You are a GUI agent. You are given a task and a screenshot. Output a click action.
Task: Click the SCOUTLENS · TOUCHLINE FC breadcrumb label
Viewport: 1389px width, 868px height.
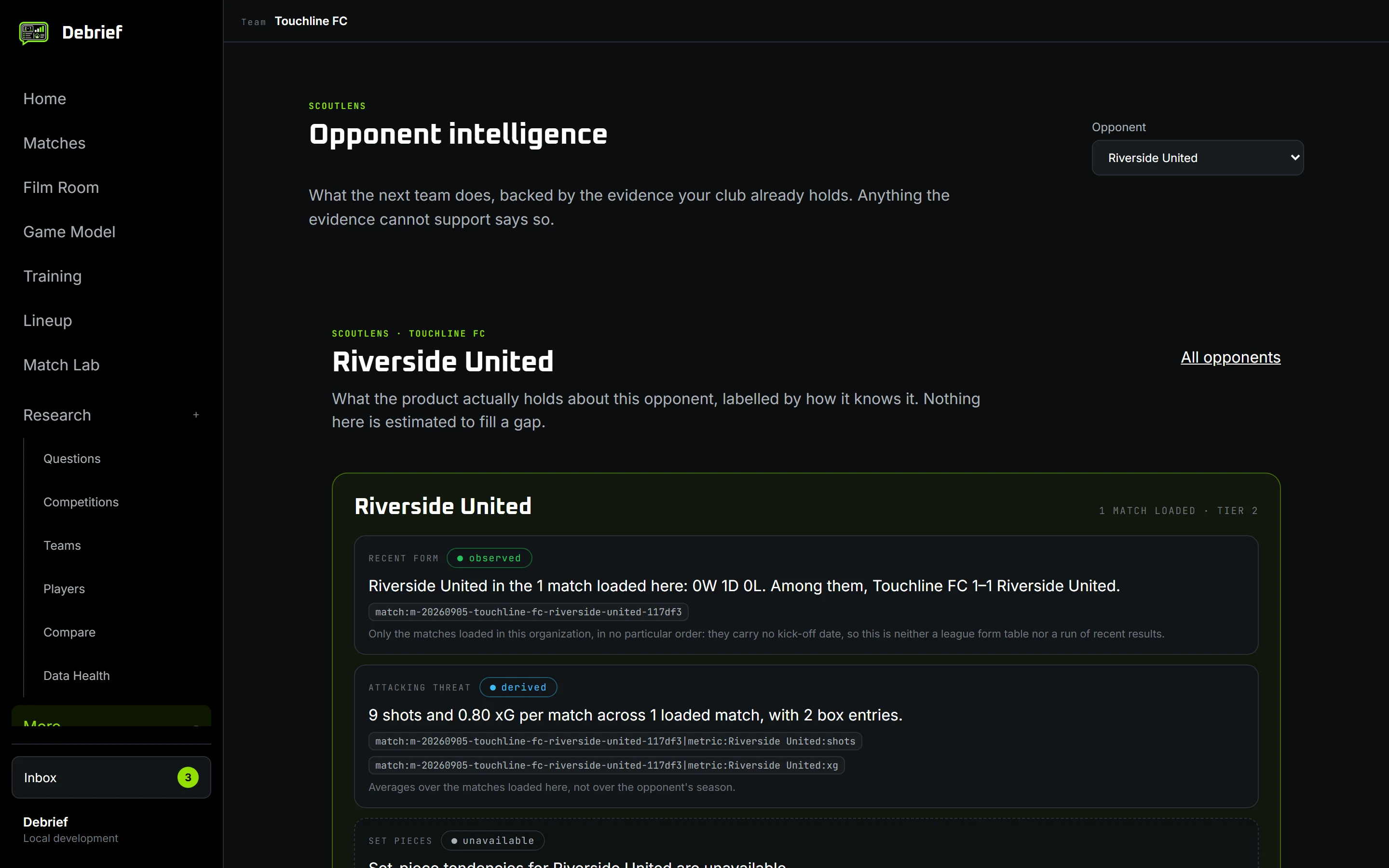[x=409, y=334]
